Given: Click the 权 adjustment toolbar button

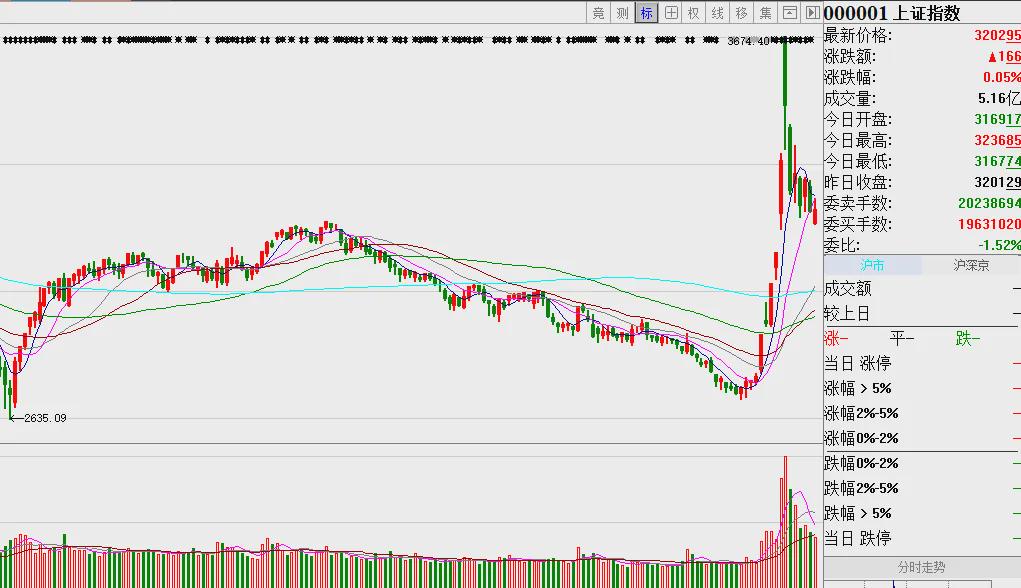Looking at the screenshot, I should (694, 13).
